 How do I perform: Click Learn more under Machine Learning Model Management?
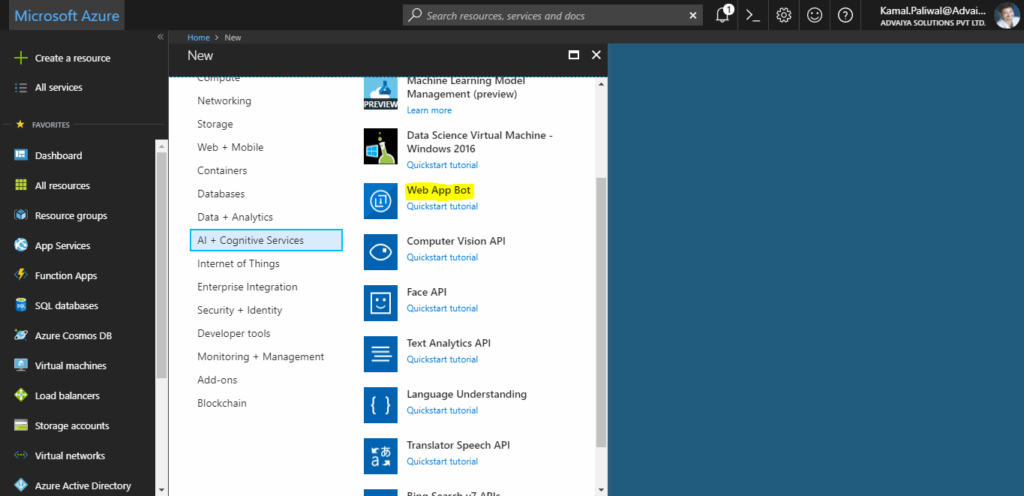click(429, 110)
